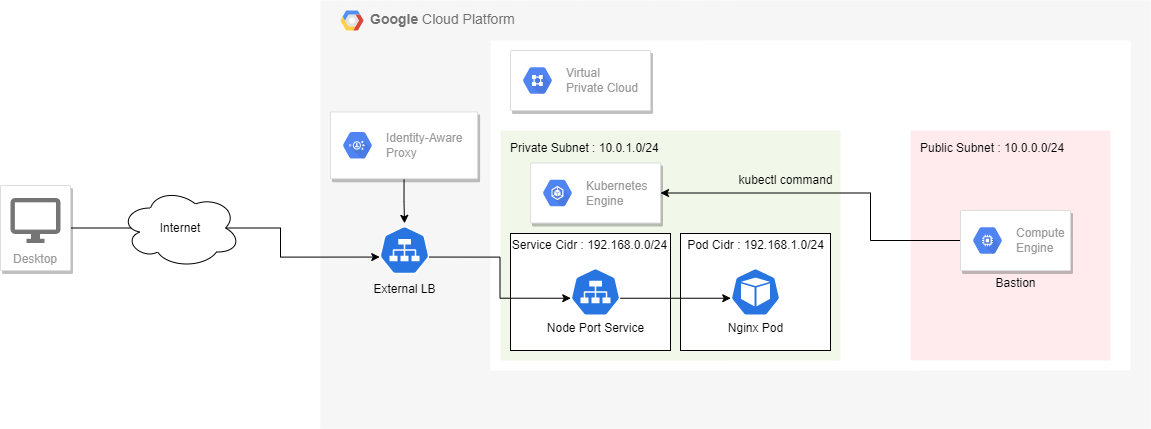Click the 'Nginx Pod' caption
The height and width of the screenshot is (429, 1151).
point(755,328)
